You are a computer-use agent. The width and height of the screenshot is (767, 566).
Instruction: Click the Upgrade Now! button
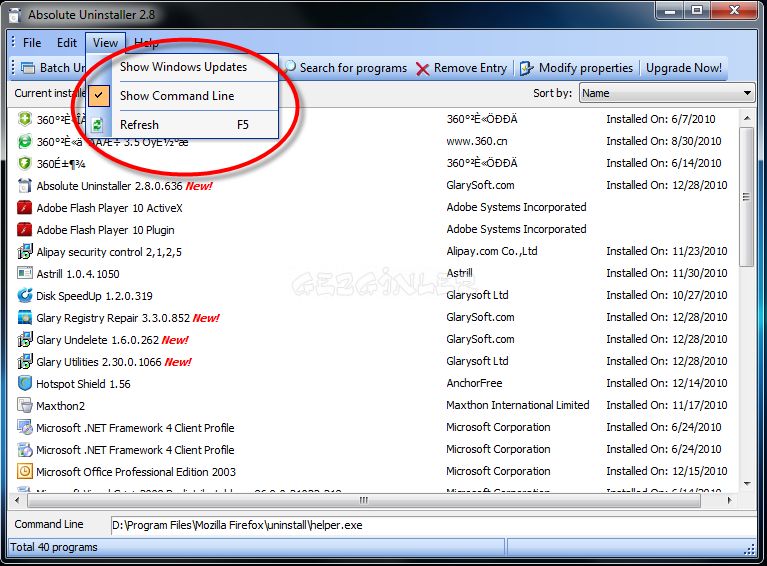684,68
